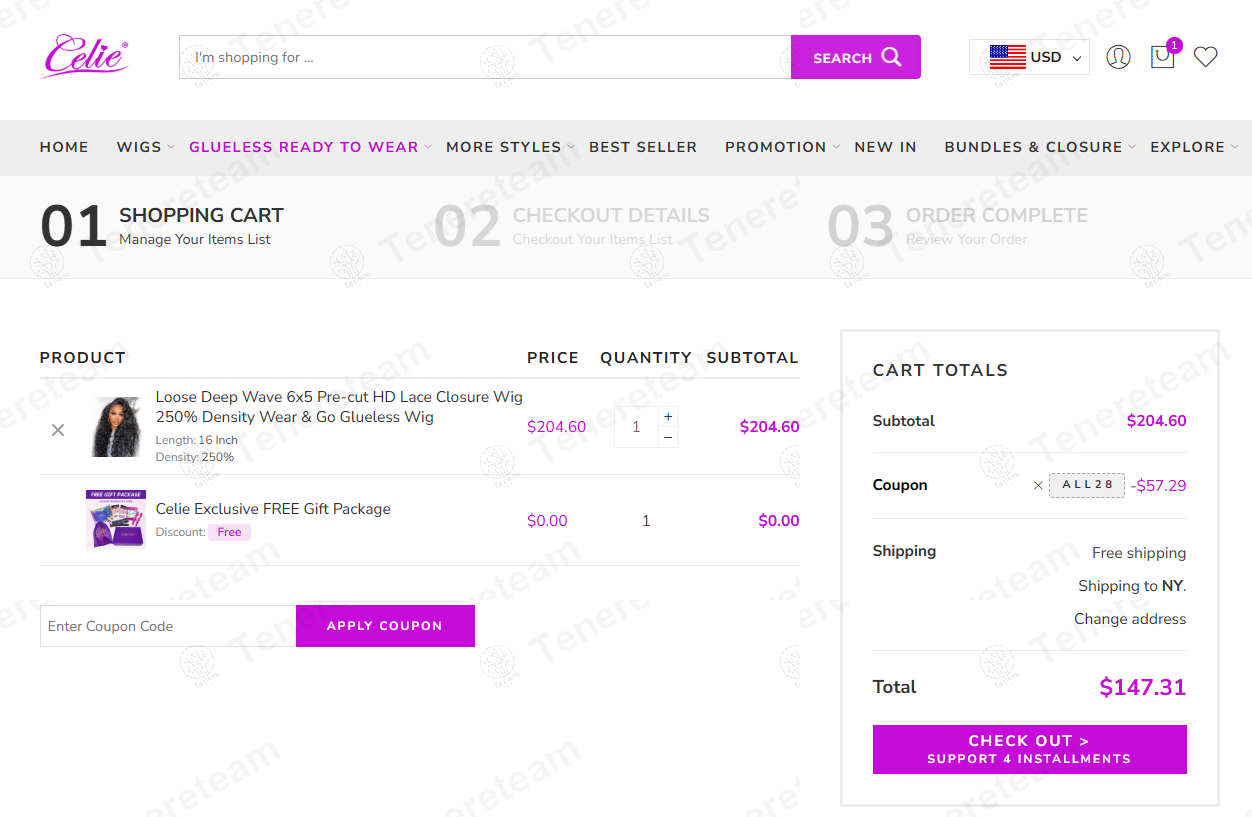This screenshot has width=1252, height=817.
Task: Open BUNDLES & CLOSURE menu
Action: pyautogui.click(x=1033, y=147)
